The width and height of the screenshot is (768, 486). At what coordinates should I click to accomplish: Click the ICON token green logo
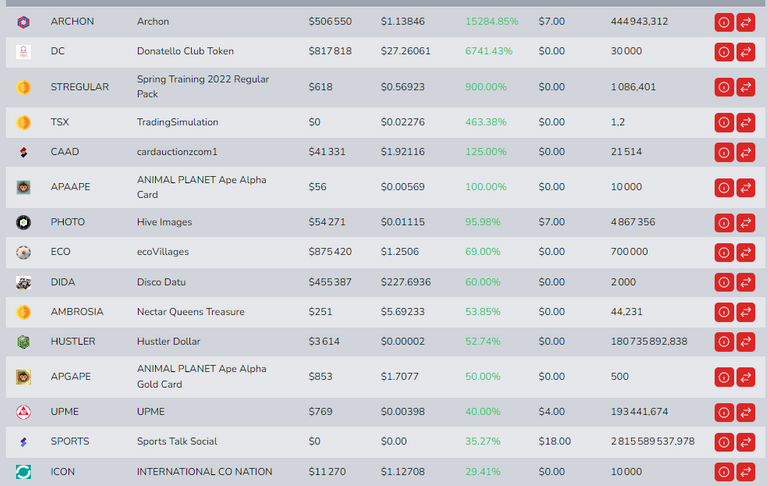24,472
